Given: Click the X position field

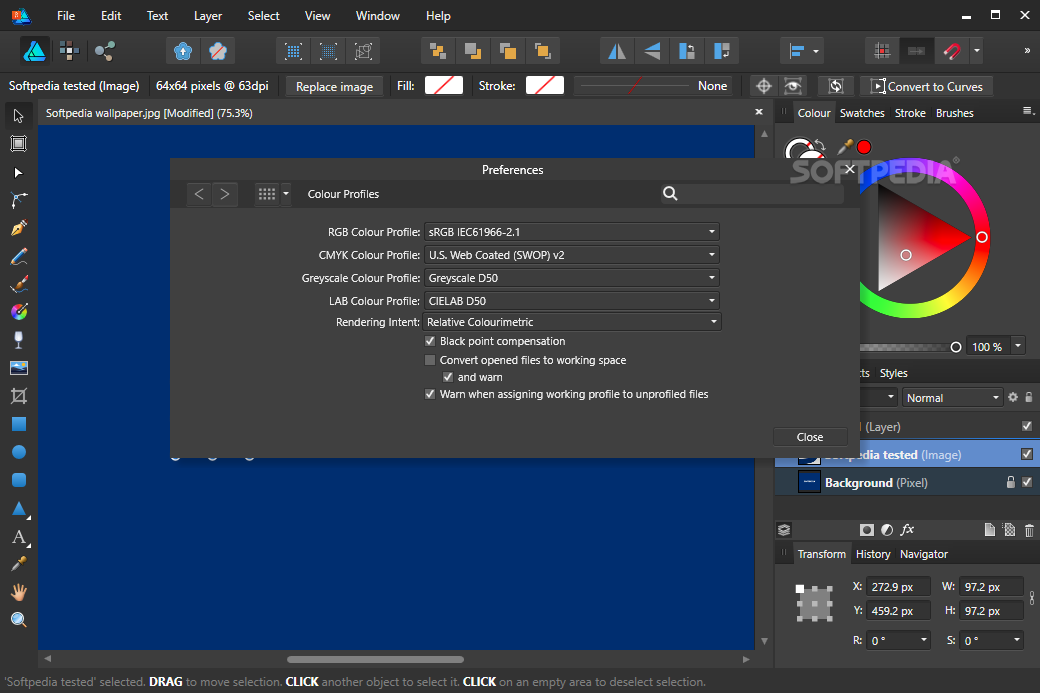Looking at the screenshot, I should [898, 587].
